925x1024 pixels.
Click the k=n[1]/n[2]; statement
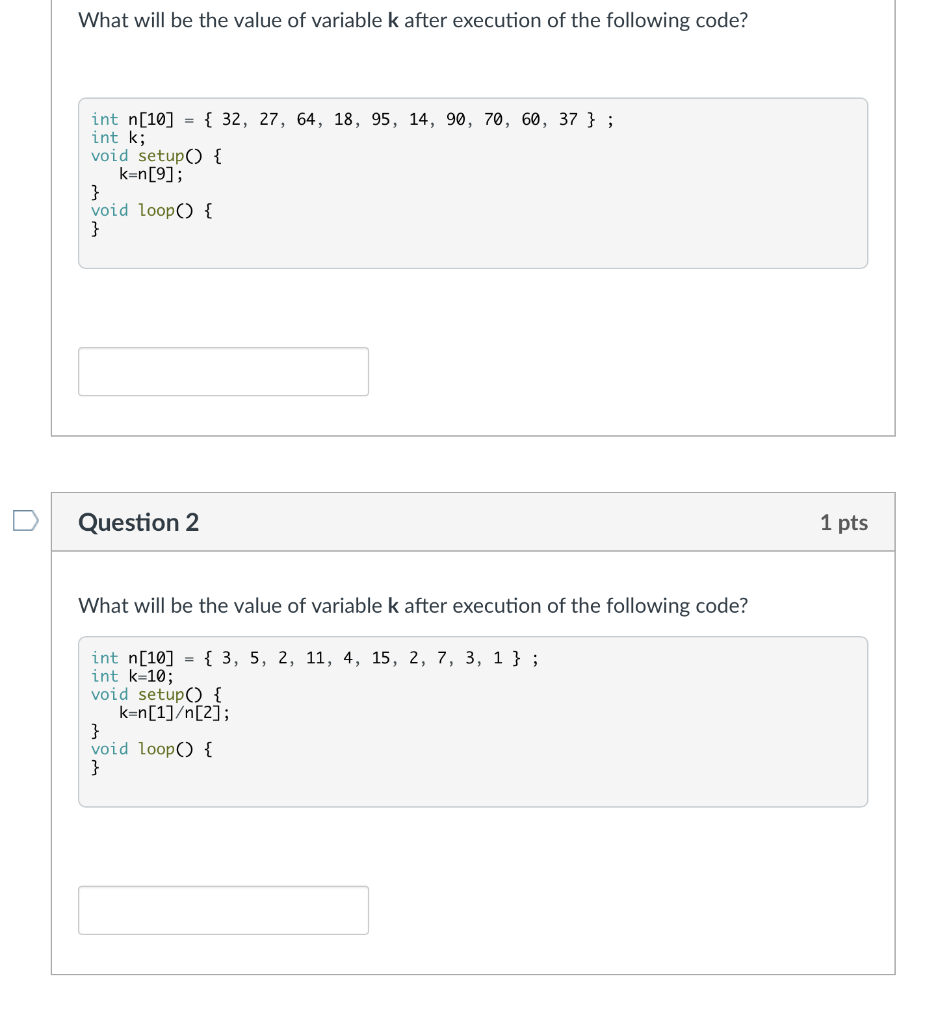tap(174, 712)
